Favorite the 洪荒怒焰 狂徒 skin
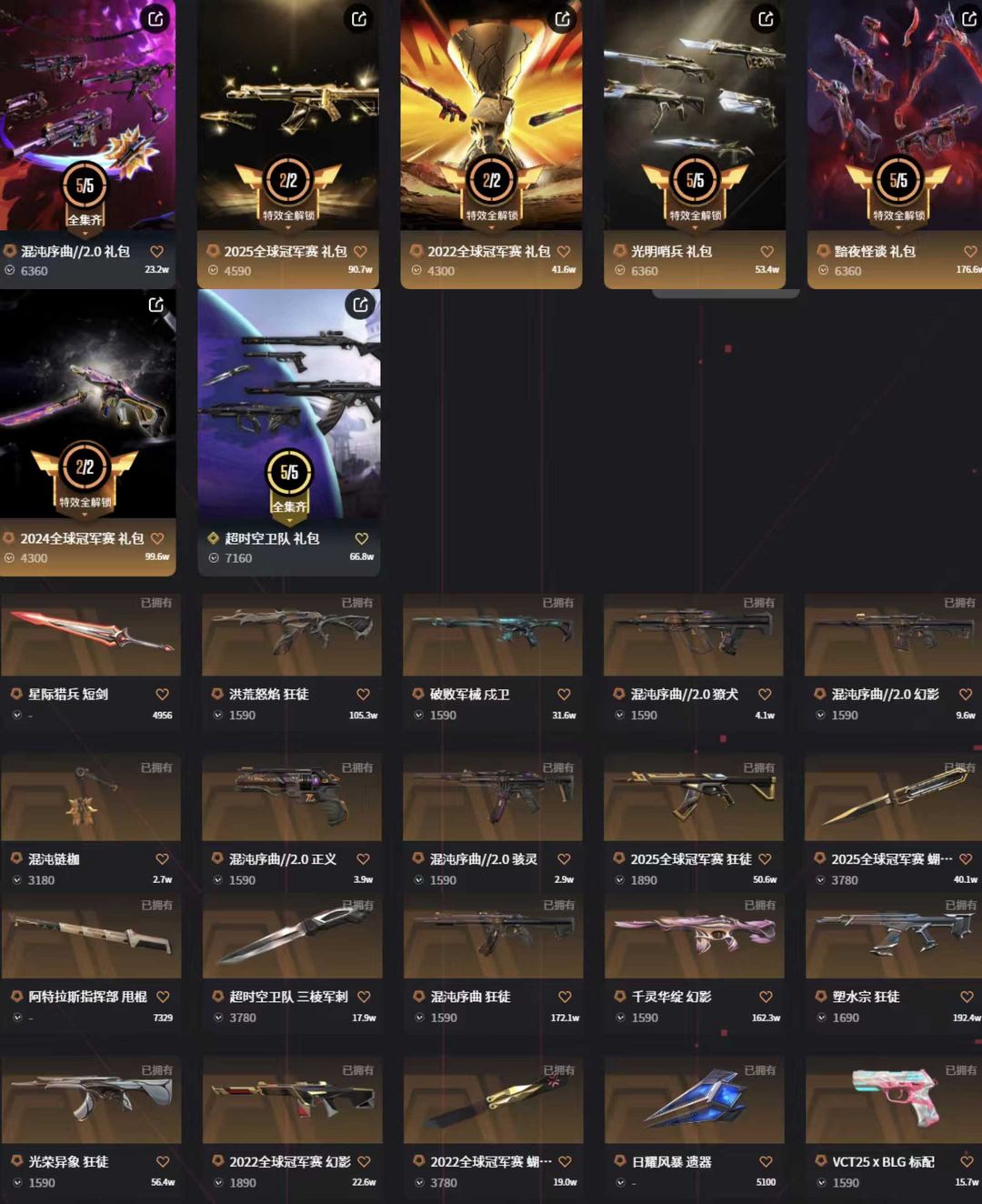This screenshot has width=982, height=1204. [363, 694]
